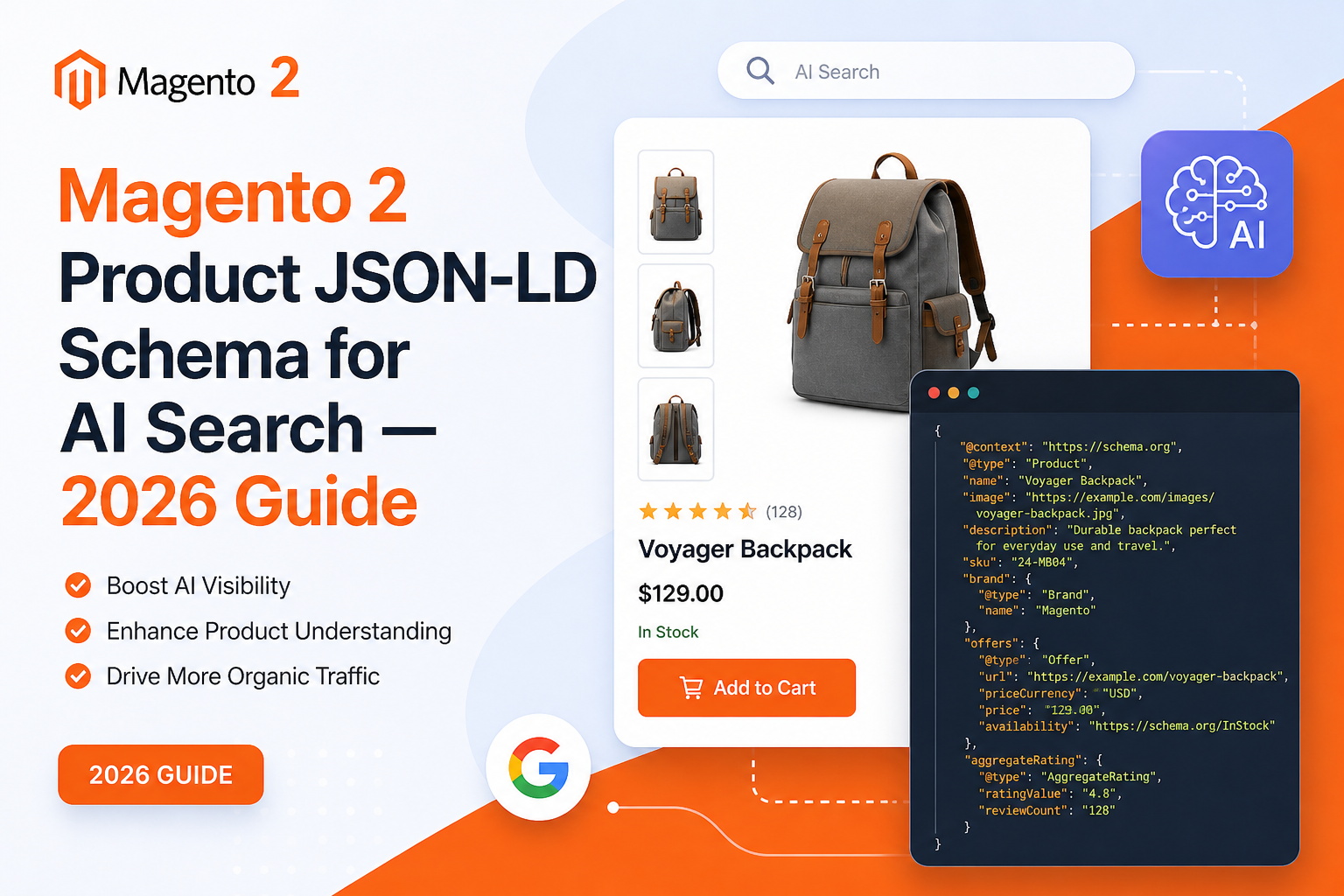Click the $129.00 price
Image resolution: width=1344 pixels, height=896 pixels.
681,593
